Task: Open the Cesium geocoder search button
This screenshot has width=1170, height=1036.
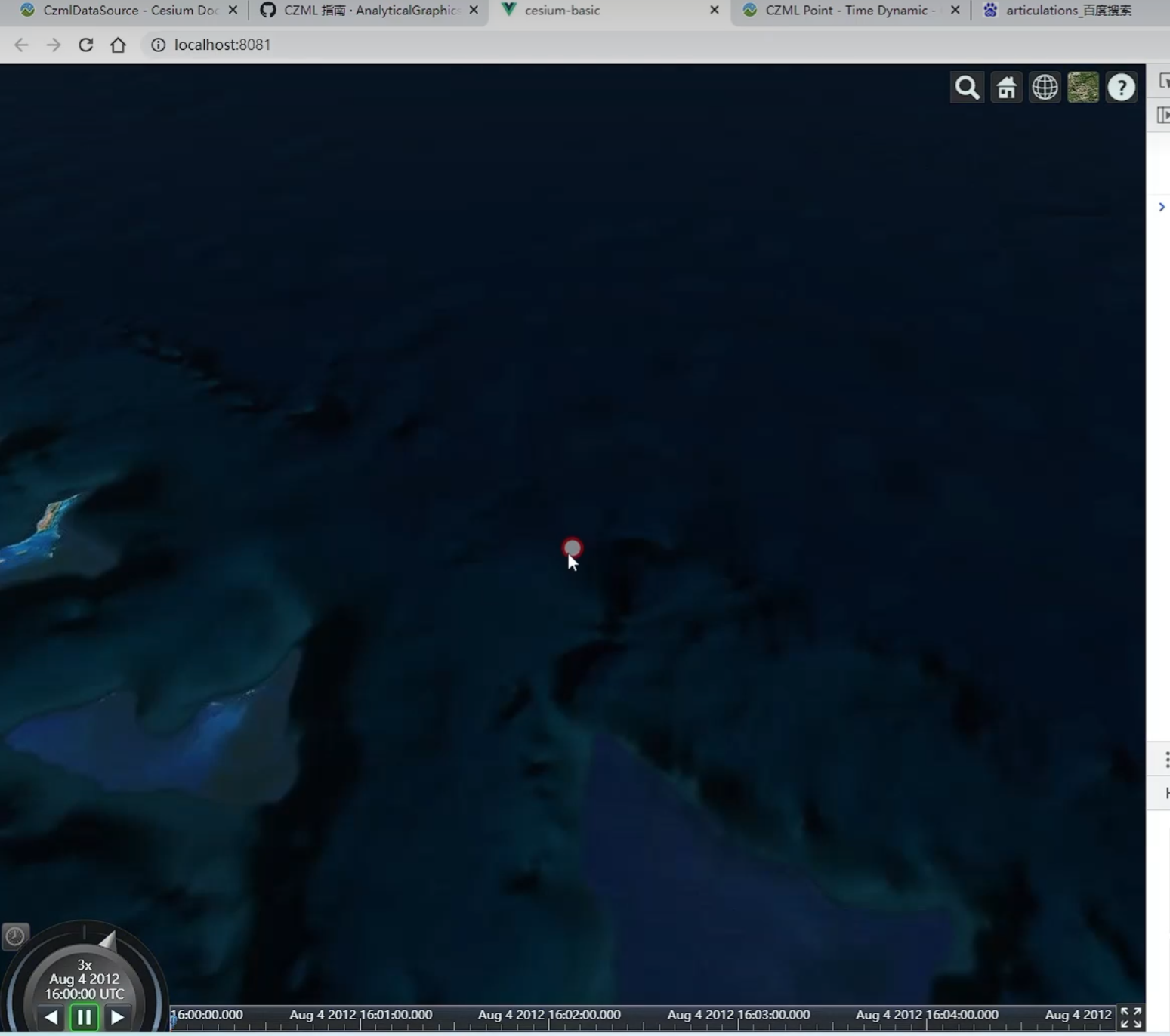Action: tap(967, 88)
